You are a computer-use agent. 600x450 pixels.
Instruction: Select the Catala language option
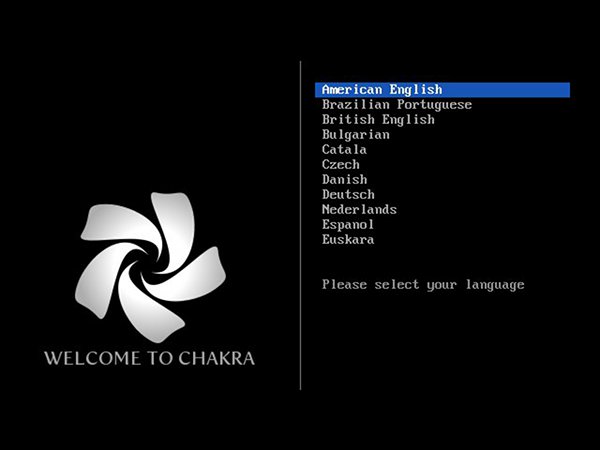344,150
